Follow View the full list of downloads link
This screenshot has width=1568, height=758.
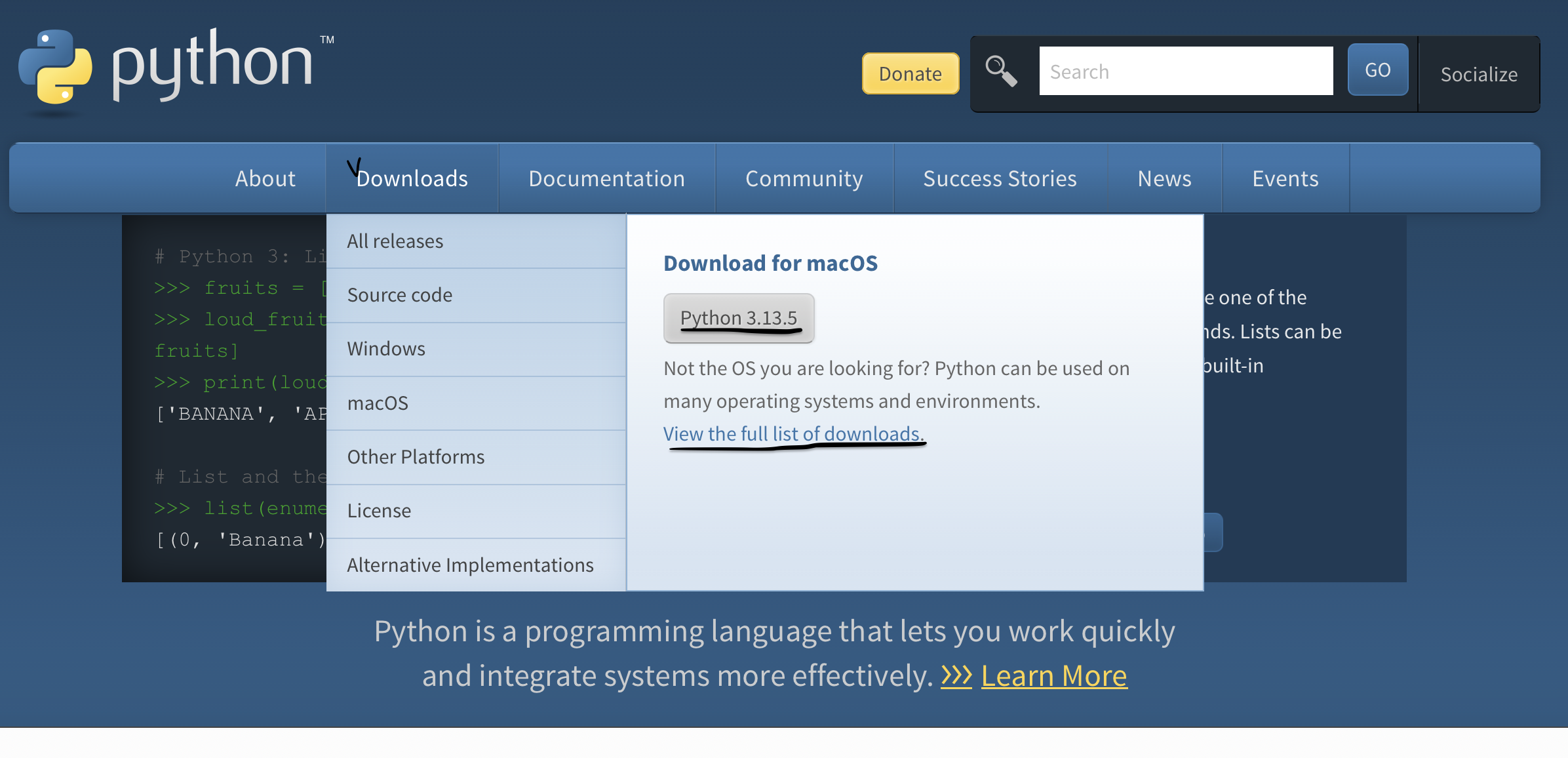pos(793,433)
